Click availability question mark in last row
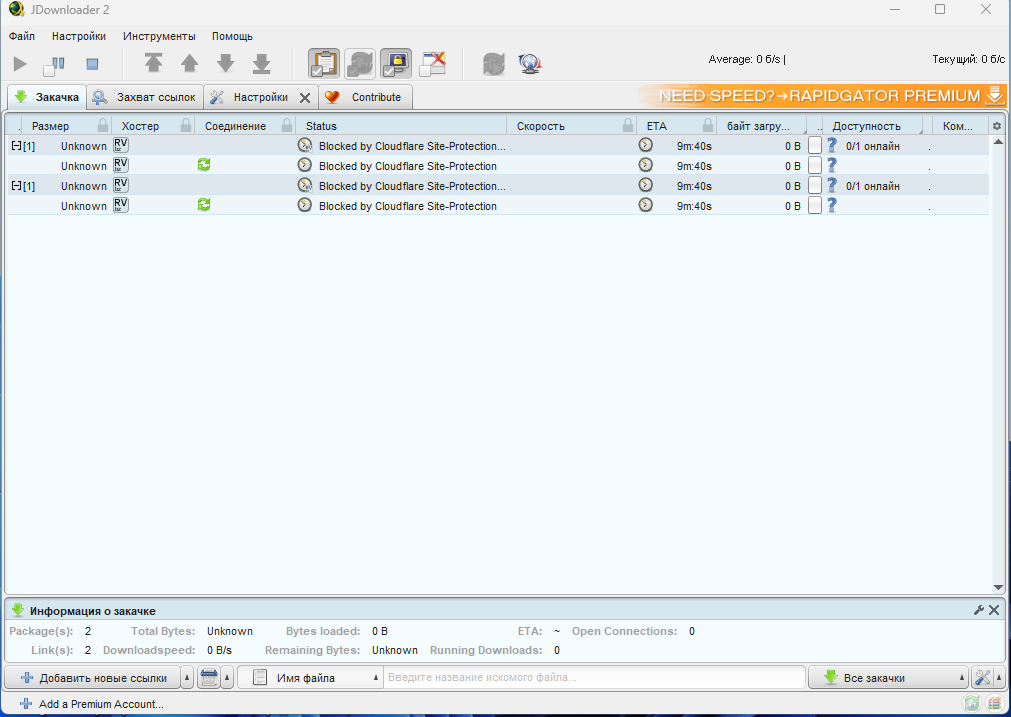This screenshot has width=1011, height=717. coord(832,205)
